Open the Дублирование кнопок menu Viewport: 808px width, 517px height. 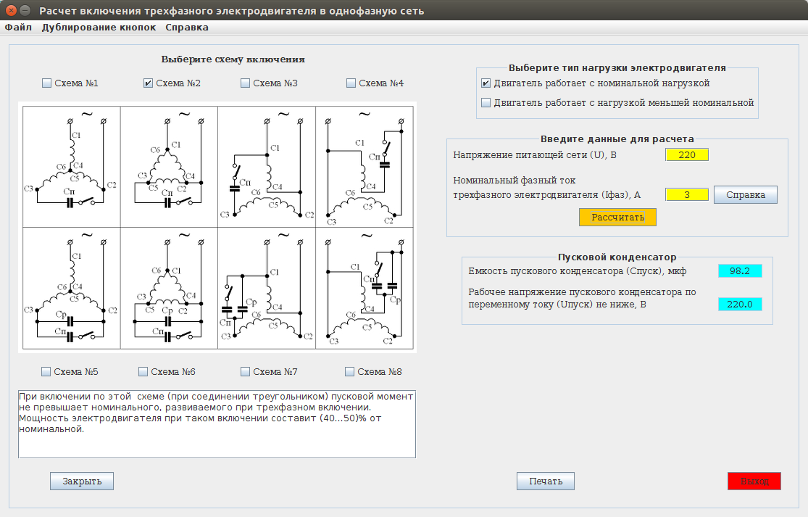coord(98,27)
